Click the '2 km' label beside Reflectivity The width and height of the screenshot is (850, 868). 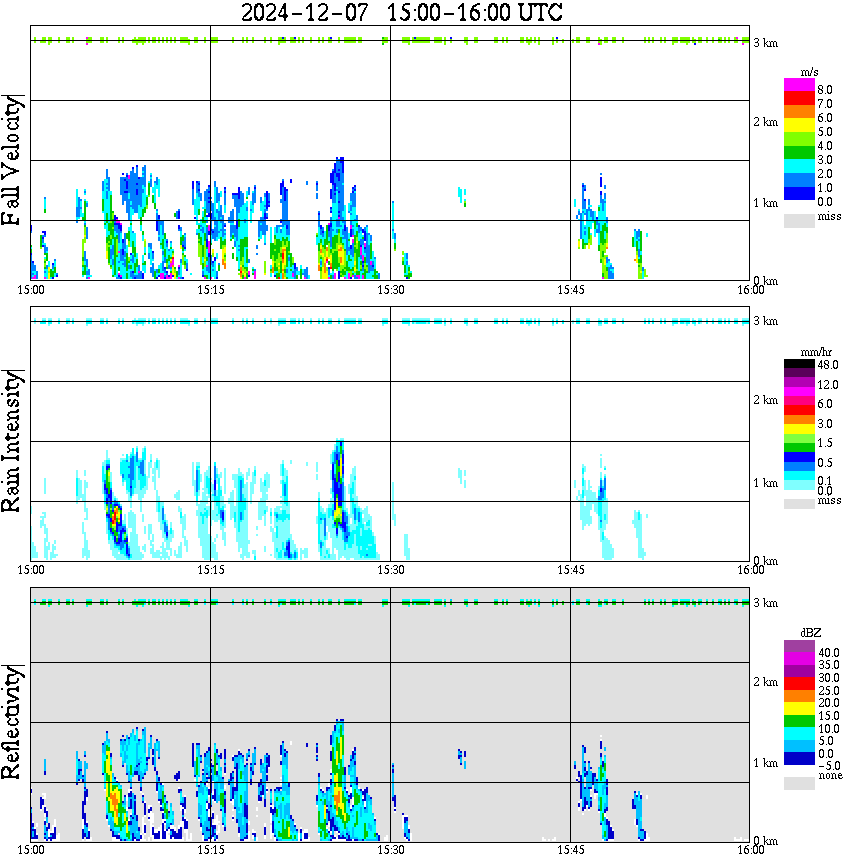coord(765,682)
